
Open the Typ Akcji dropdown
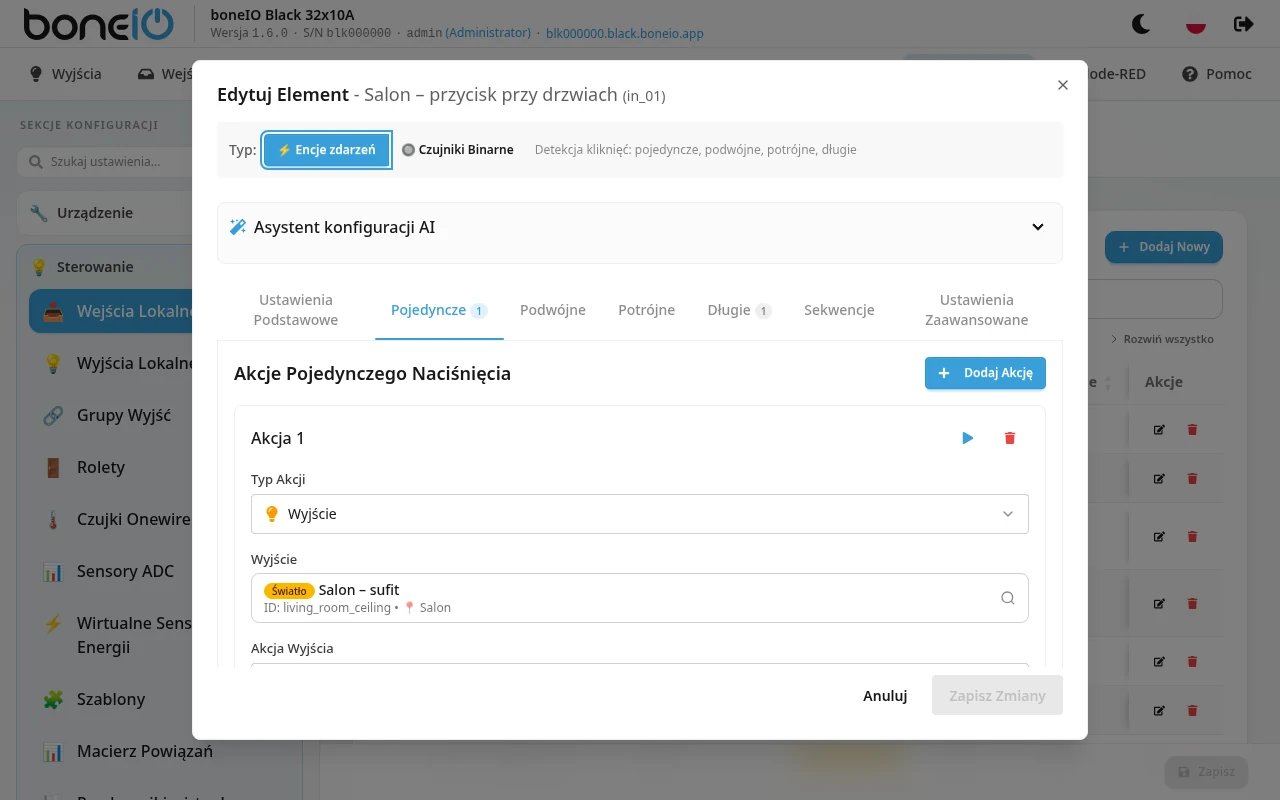pyautogui.click(x=640, y=514)
